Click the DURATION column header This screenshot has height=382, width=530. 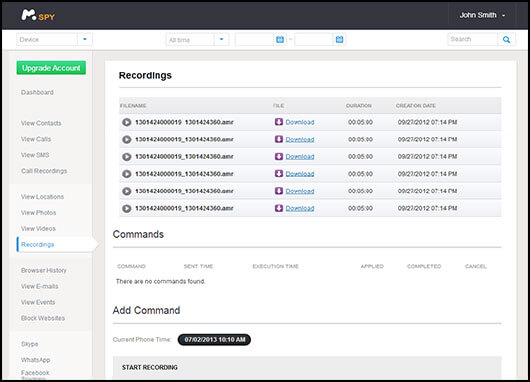tap(359, 106)
